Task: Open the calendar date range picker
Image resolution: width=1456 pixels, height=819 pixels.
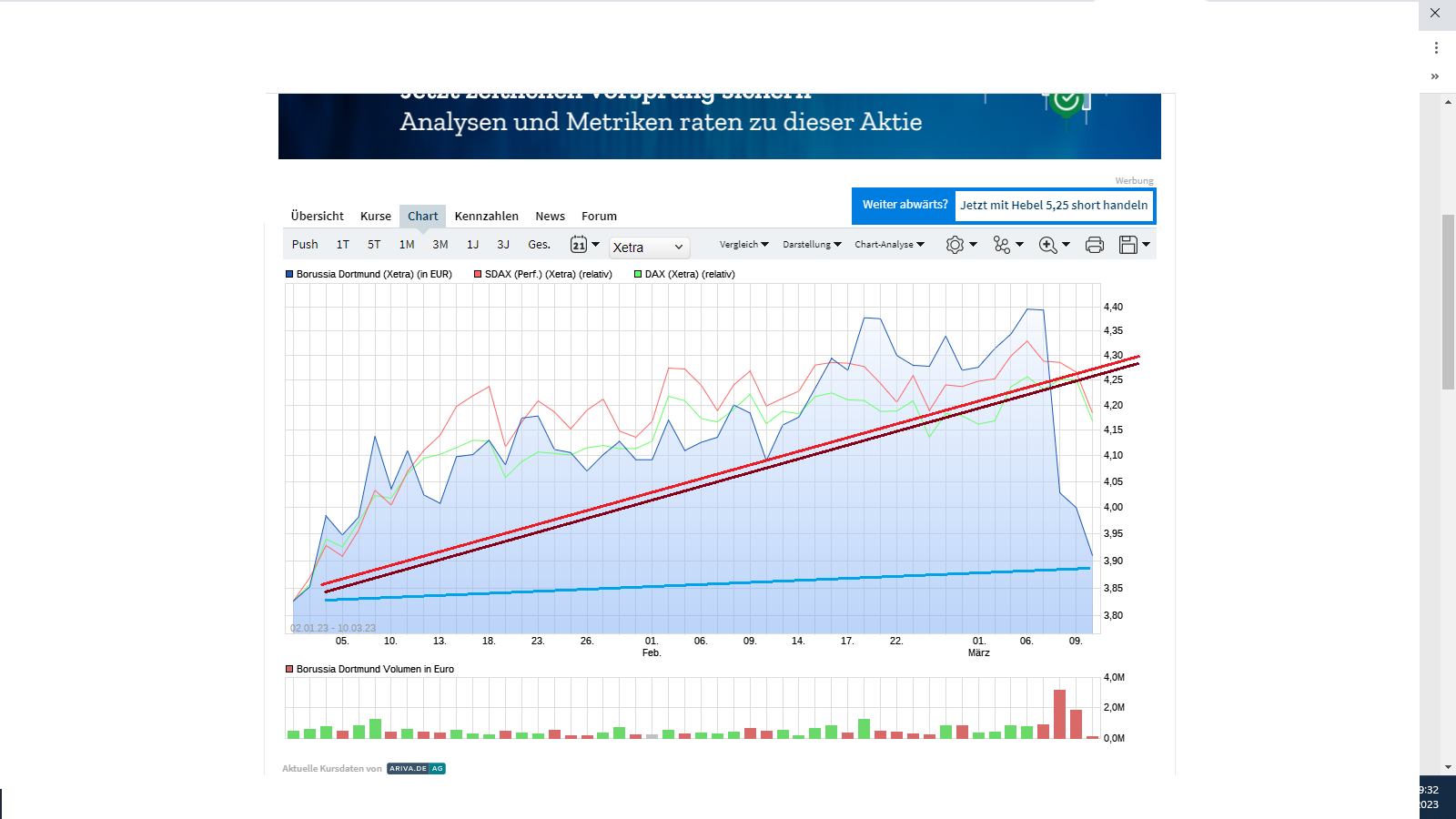Action: click(x=579, y=245)
